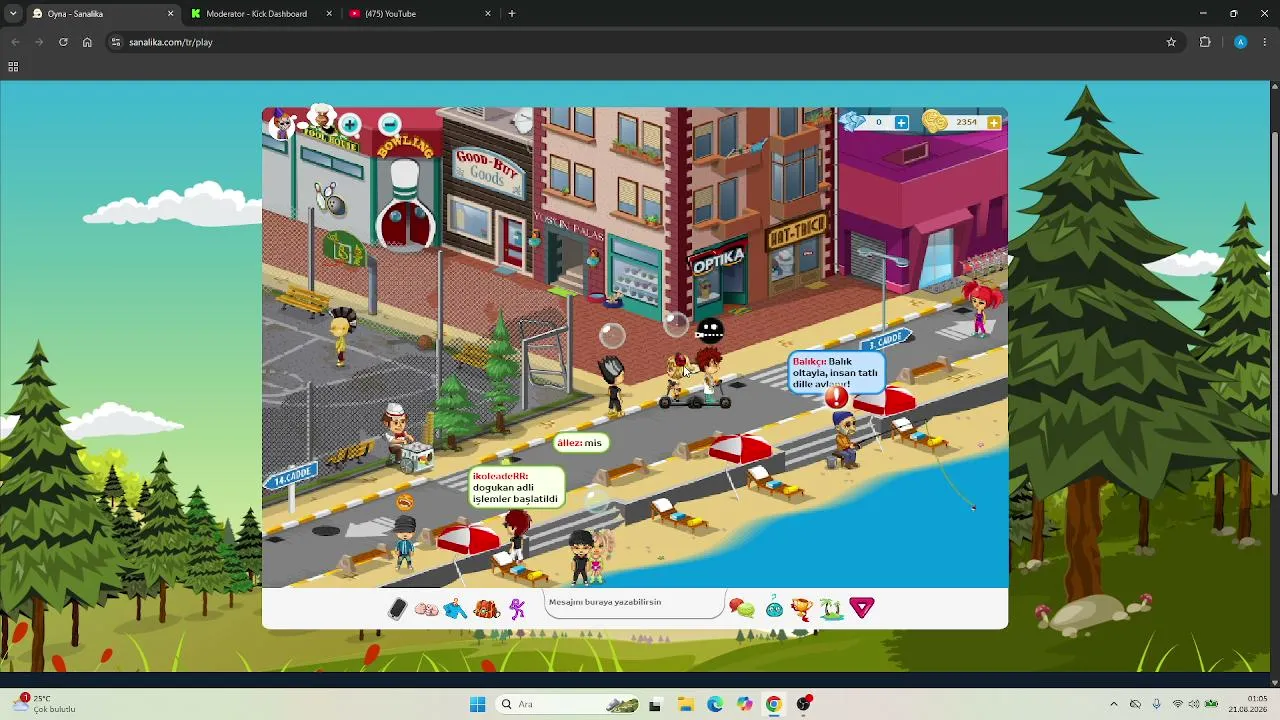Open the orange backpack inventory icon
This screenshot has height=720, width=1280.
tap(486, 608)
